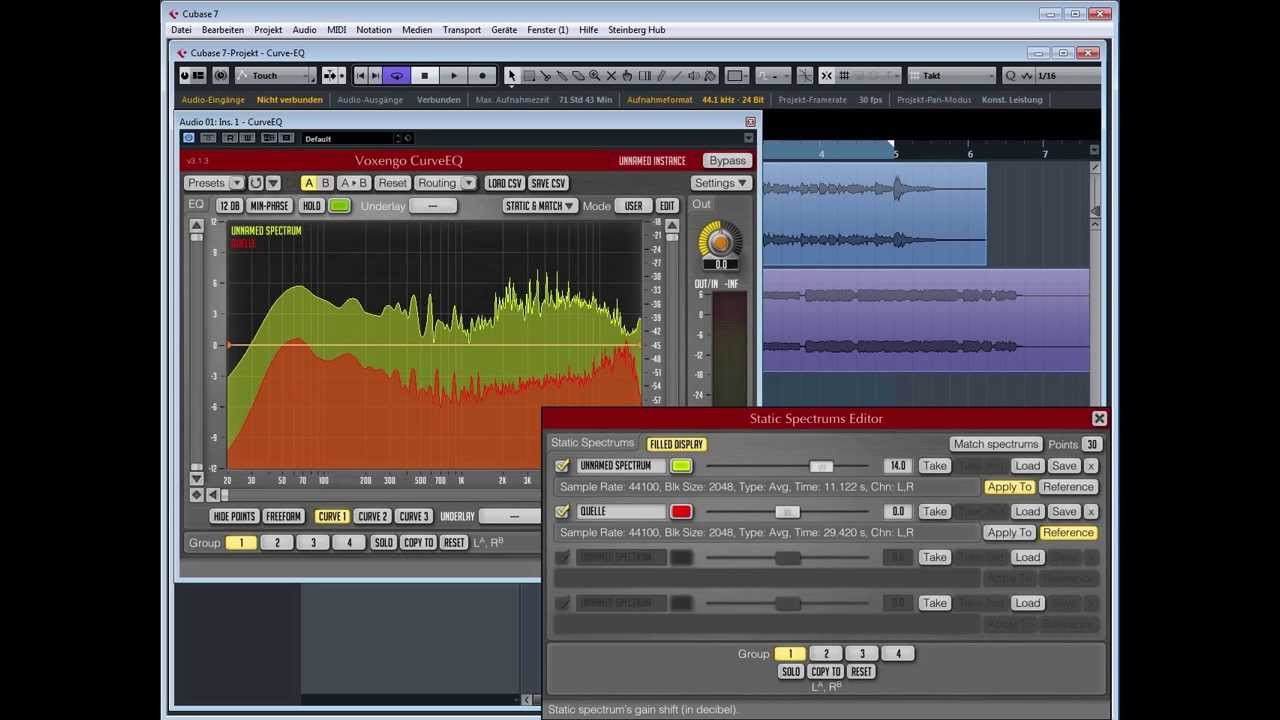Open the Static & Match dropdown
1280x720 pixels.
coord(539,206)
